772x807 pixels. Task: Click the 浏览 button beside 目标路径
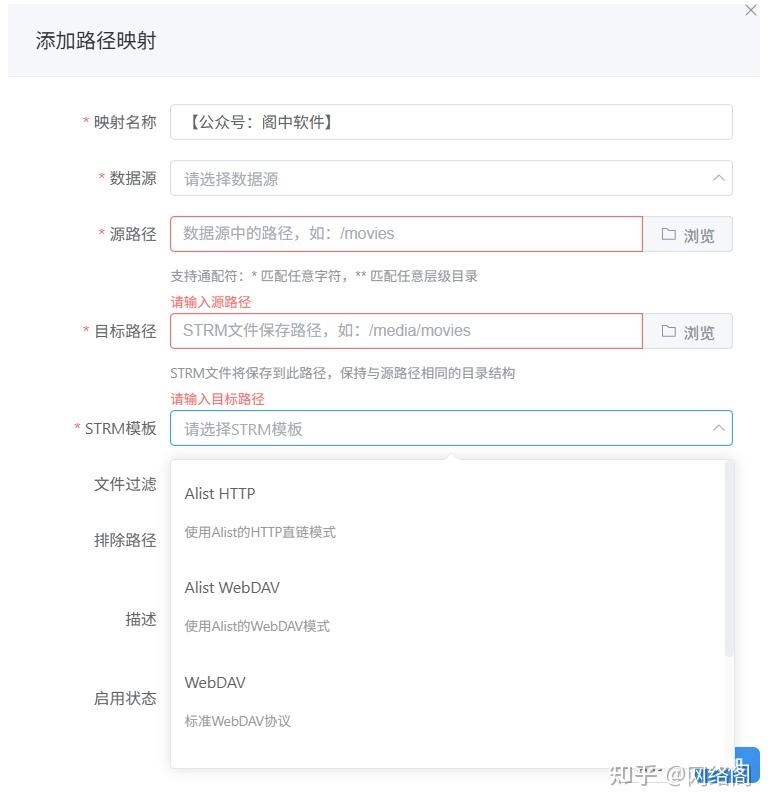[687, 331]
